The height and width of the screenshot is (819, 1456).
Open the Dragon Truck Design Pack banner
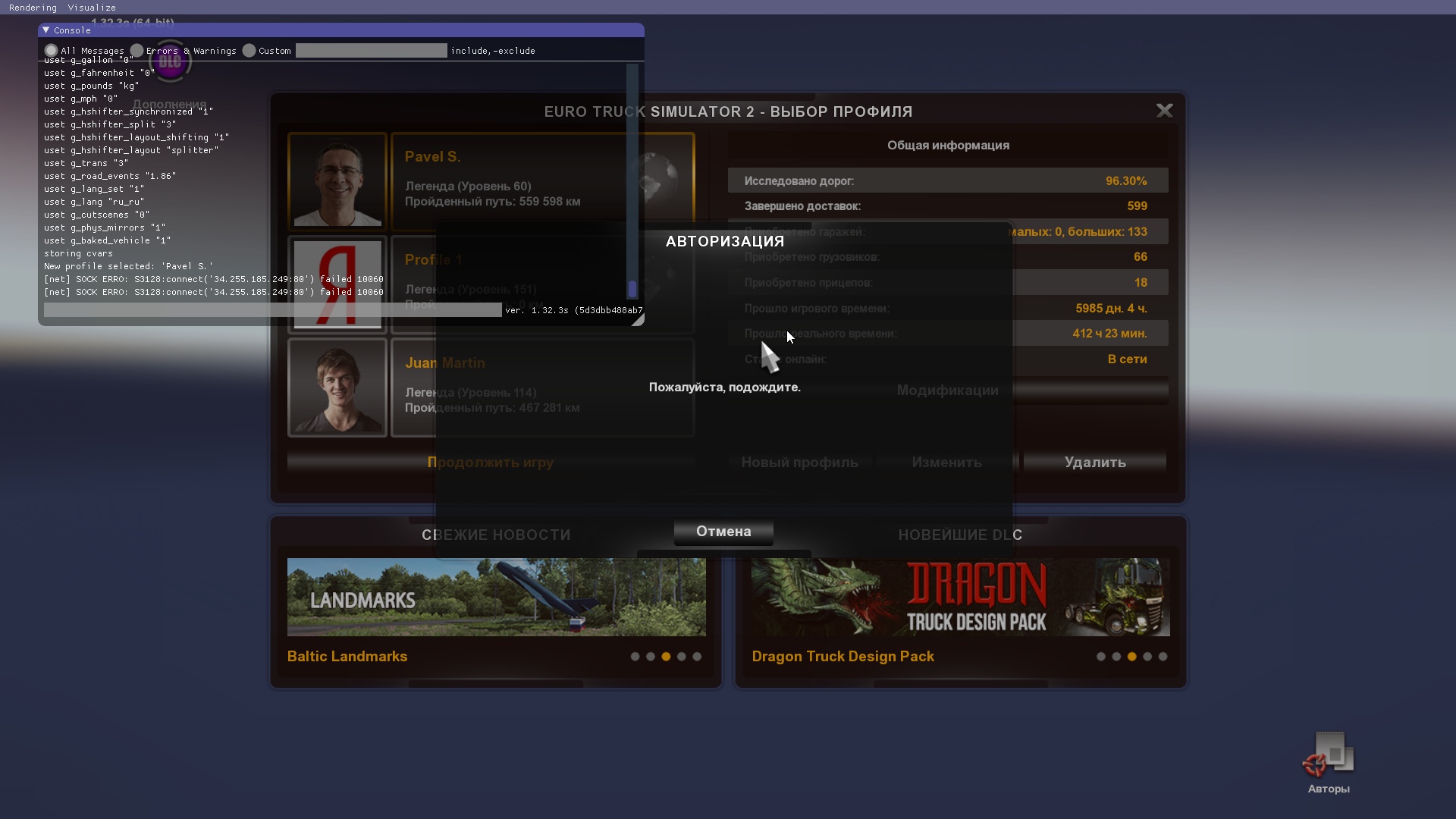pyautogui.click(x=961, y=598)
